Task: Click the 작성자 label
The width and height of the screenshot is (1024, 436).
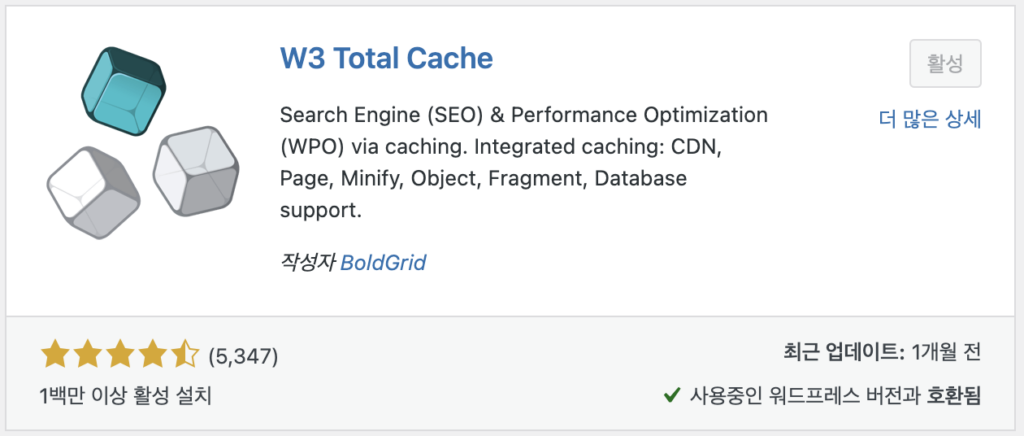Action: [x=308, y=263]
